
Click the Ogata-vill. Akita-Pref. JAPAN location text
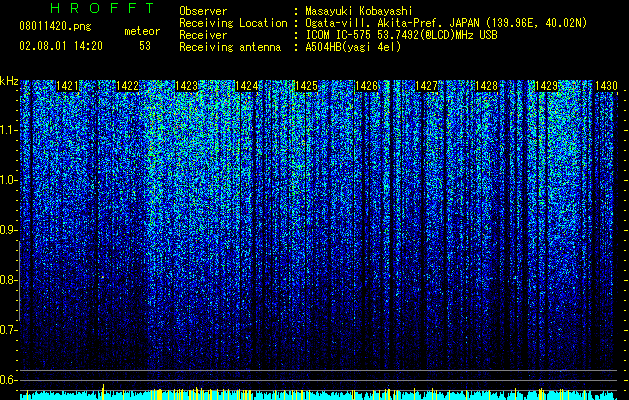point(446,23)
